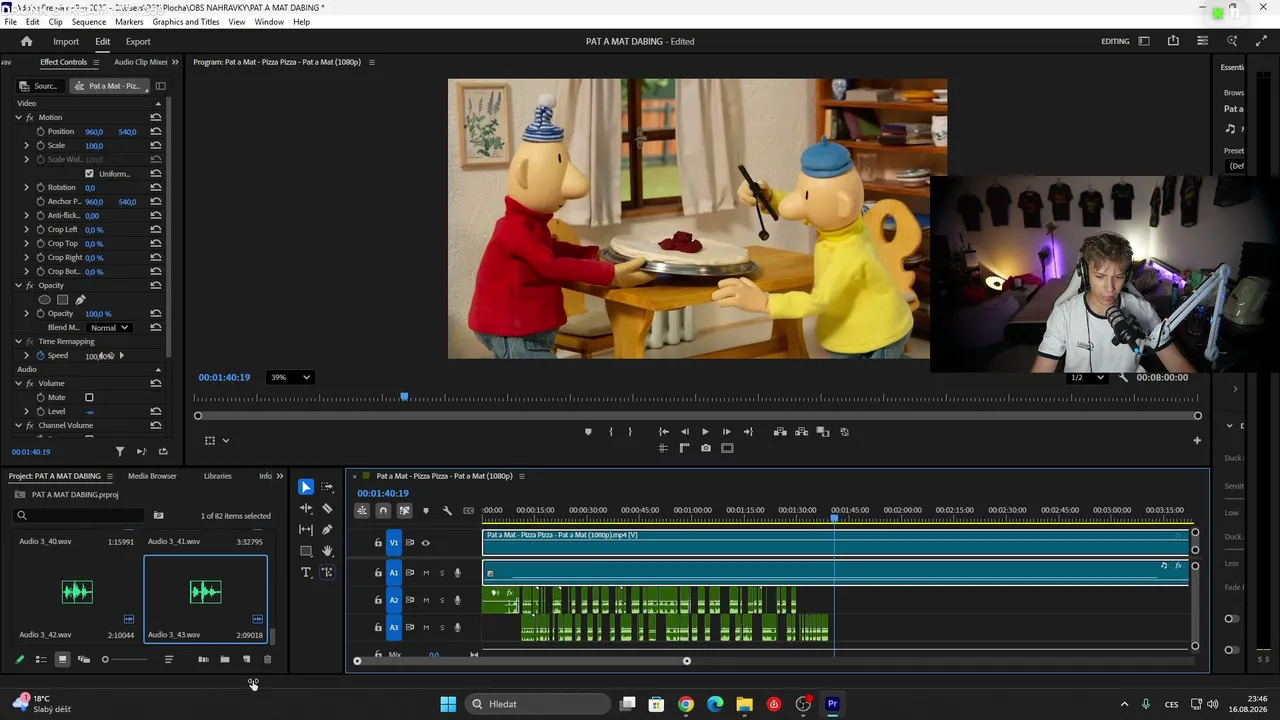Viewport: 1280px width, 720px height.
Task: Open the Markers menu
Action: [129, 21]
